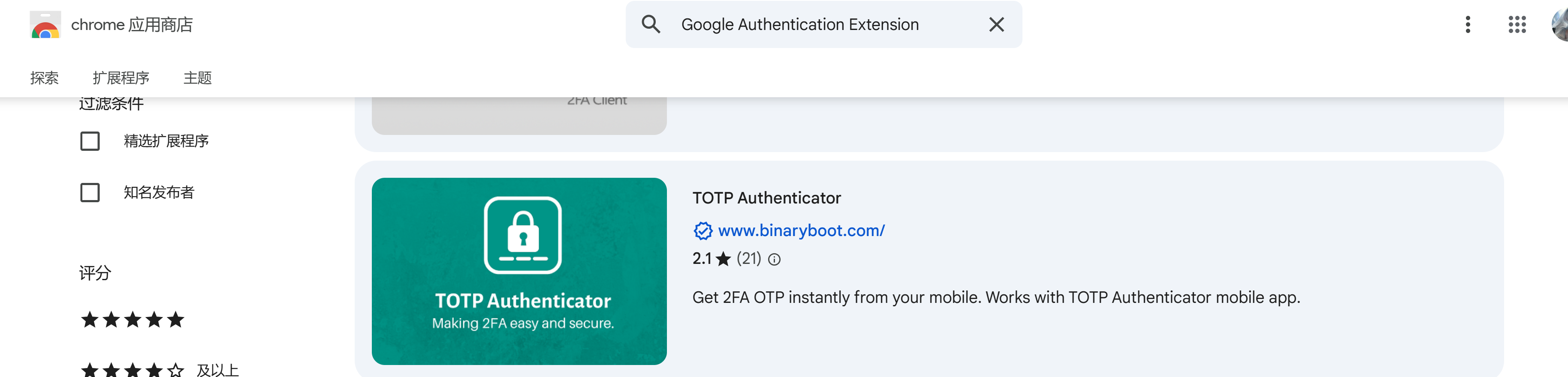Viewport: 1568px width, 377px height.
Task: Open the www.binaryboot.com publisher link
Action: 801,230
